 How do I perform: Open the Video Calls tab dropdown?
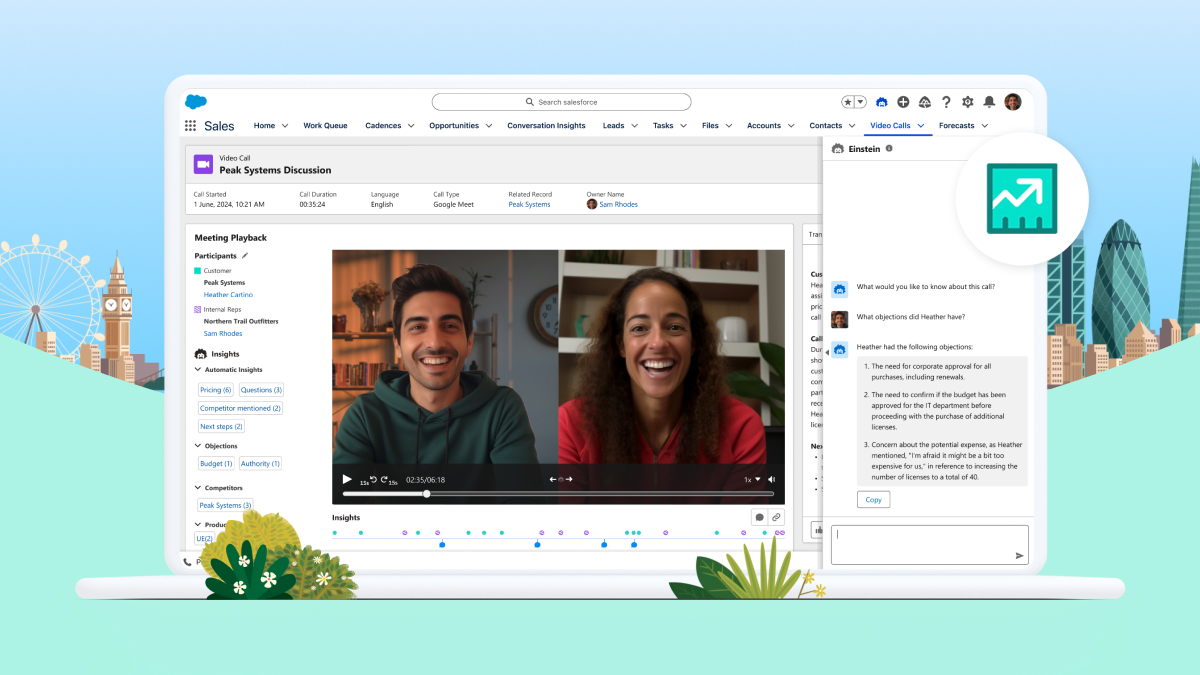pyautogui.click(x=922, y=126)
